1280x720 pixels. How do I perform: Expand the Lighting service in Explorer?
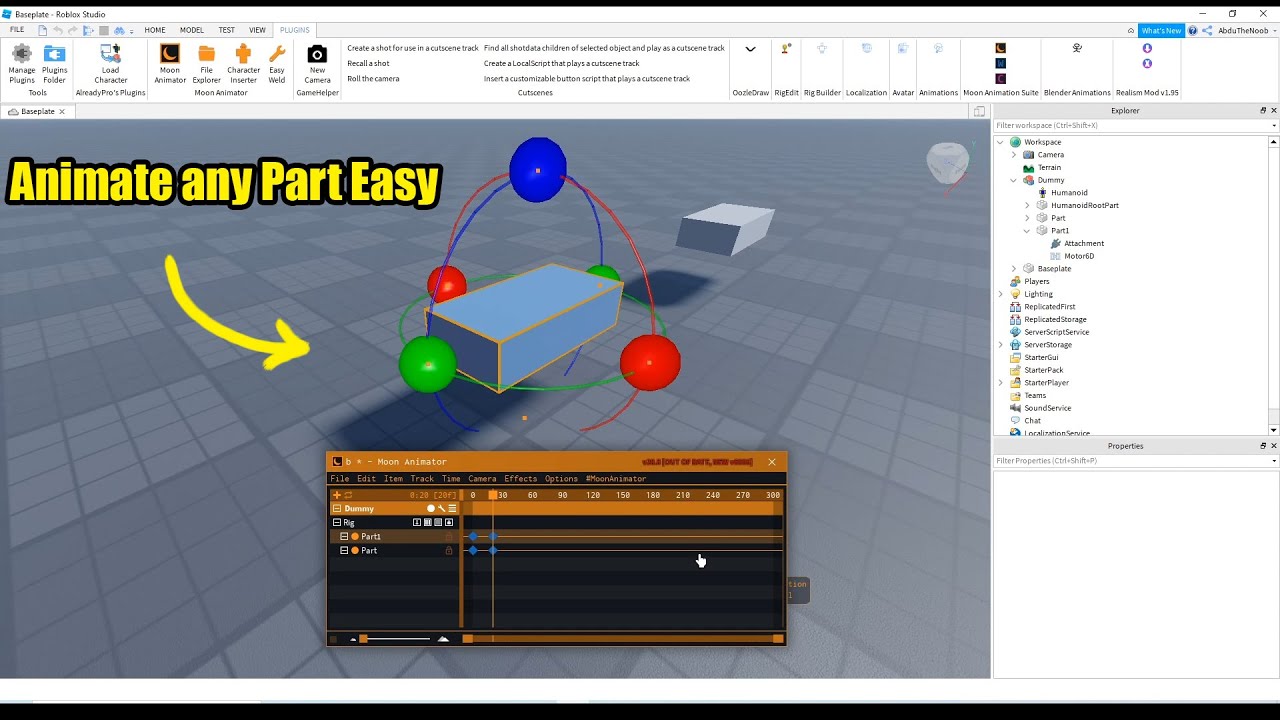(1001, 294)
